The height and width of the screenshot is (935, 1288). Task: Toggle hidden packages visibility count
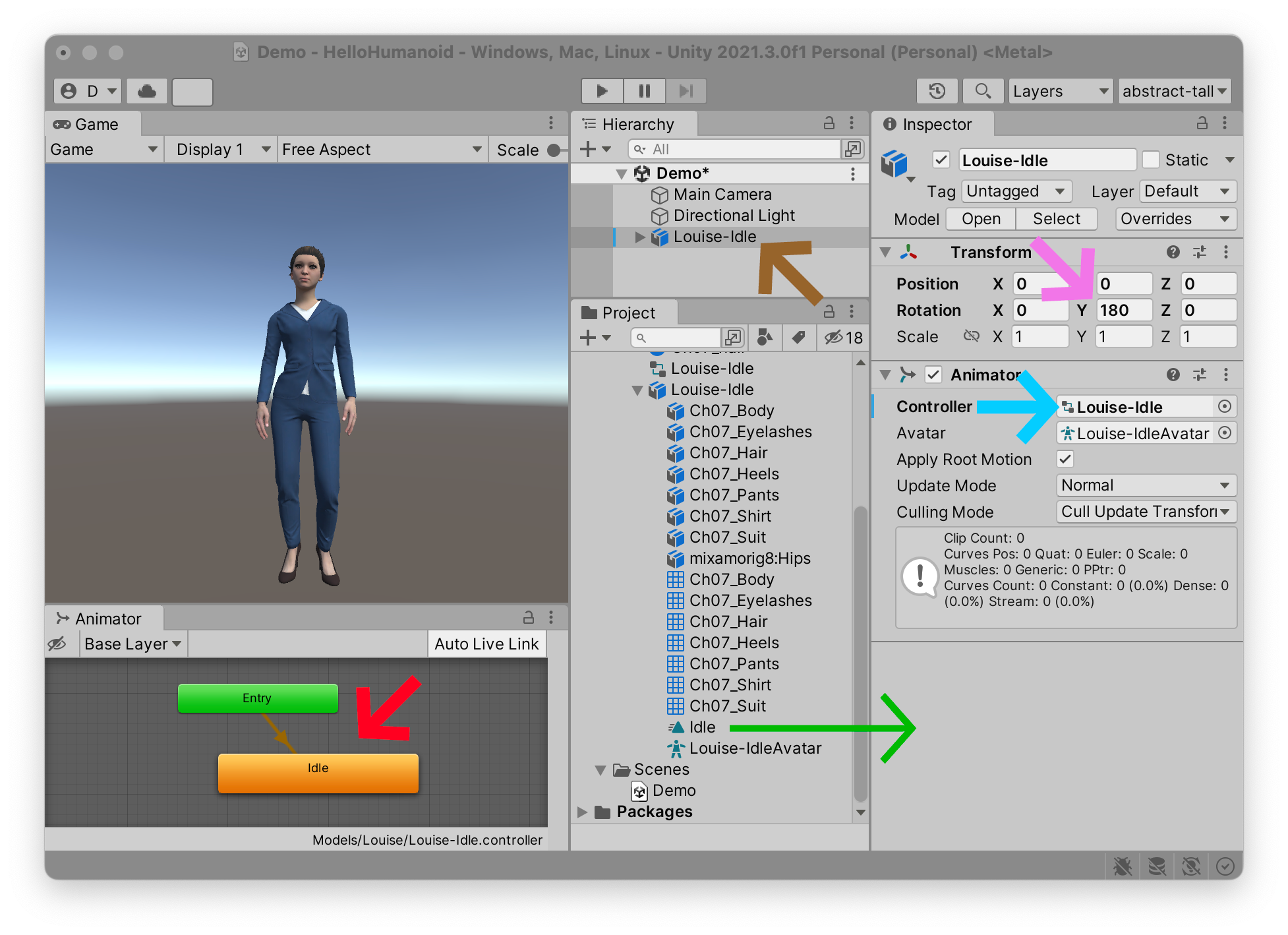843,338
